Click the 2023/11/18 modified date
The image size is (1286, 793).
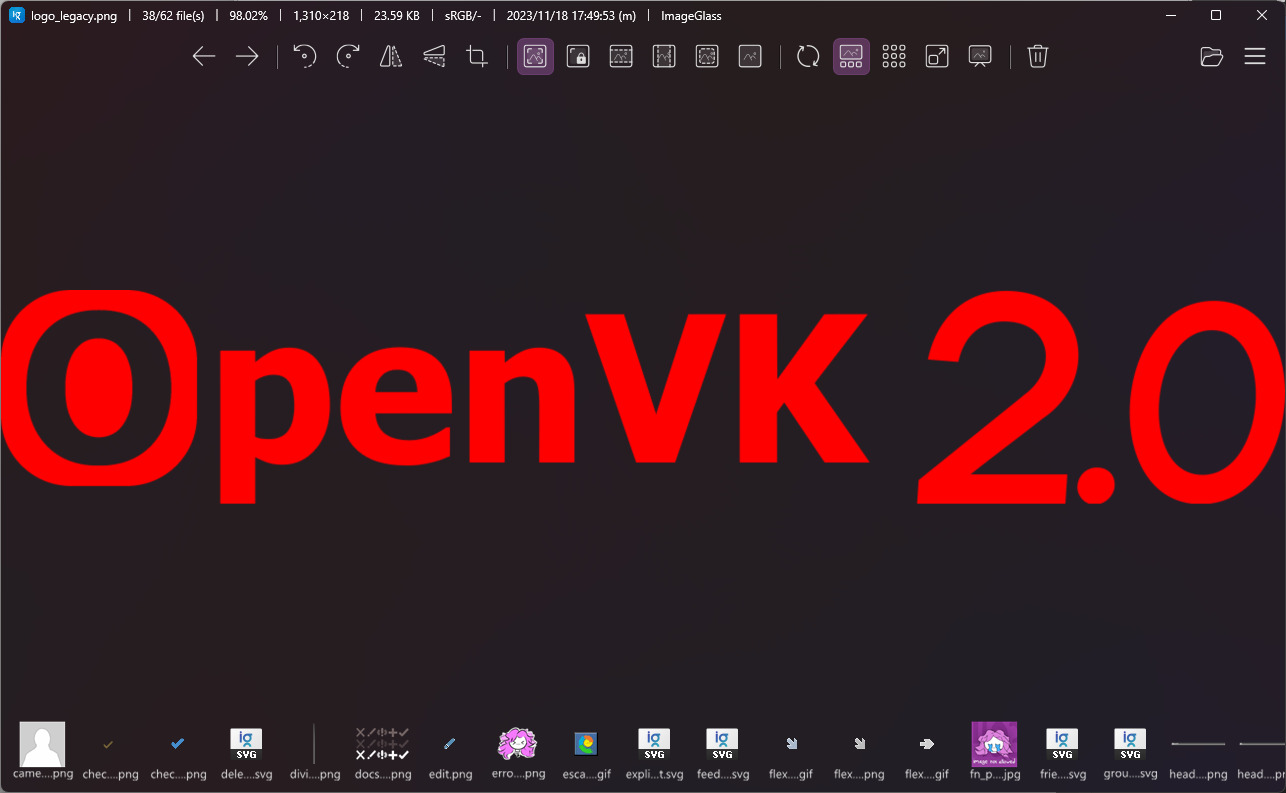click(571, 16)
